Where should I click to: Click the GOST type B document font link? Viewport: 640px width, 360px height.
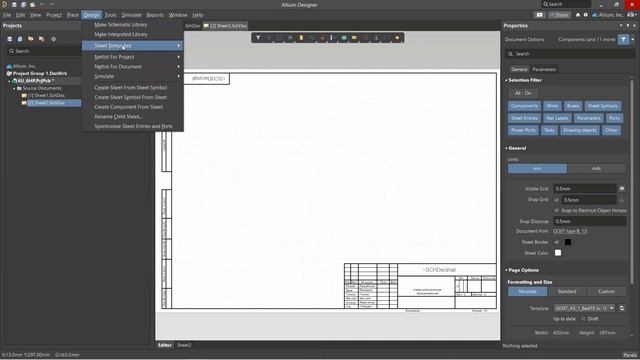click(570, 231)
